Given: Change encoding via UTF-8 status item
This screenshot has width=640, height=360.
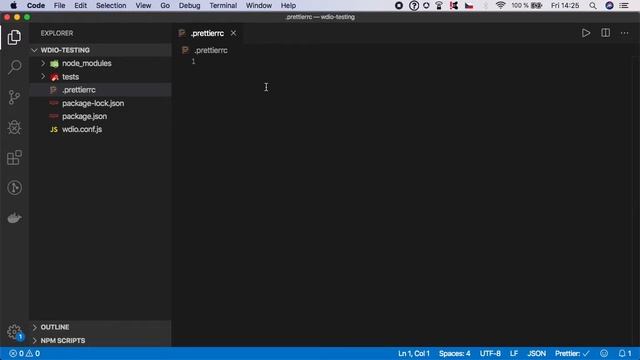Looking at the screenshot, I should pyautogui.click(x=490, y=353).
